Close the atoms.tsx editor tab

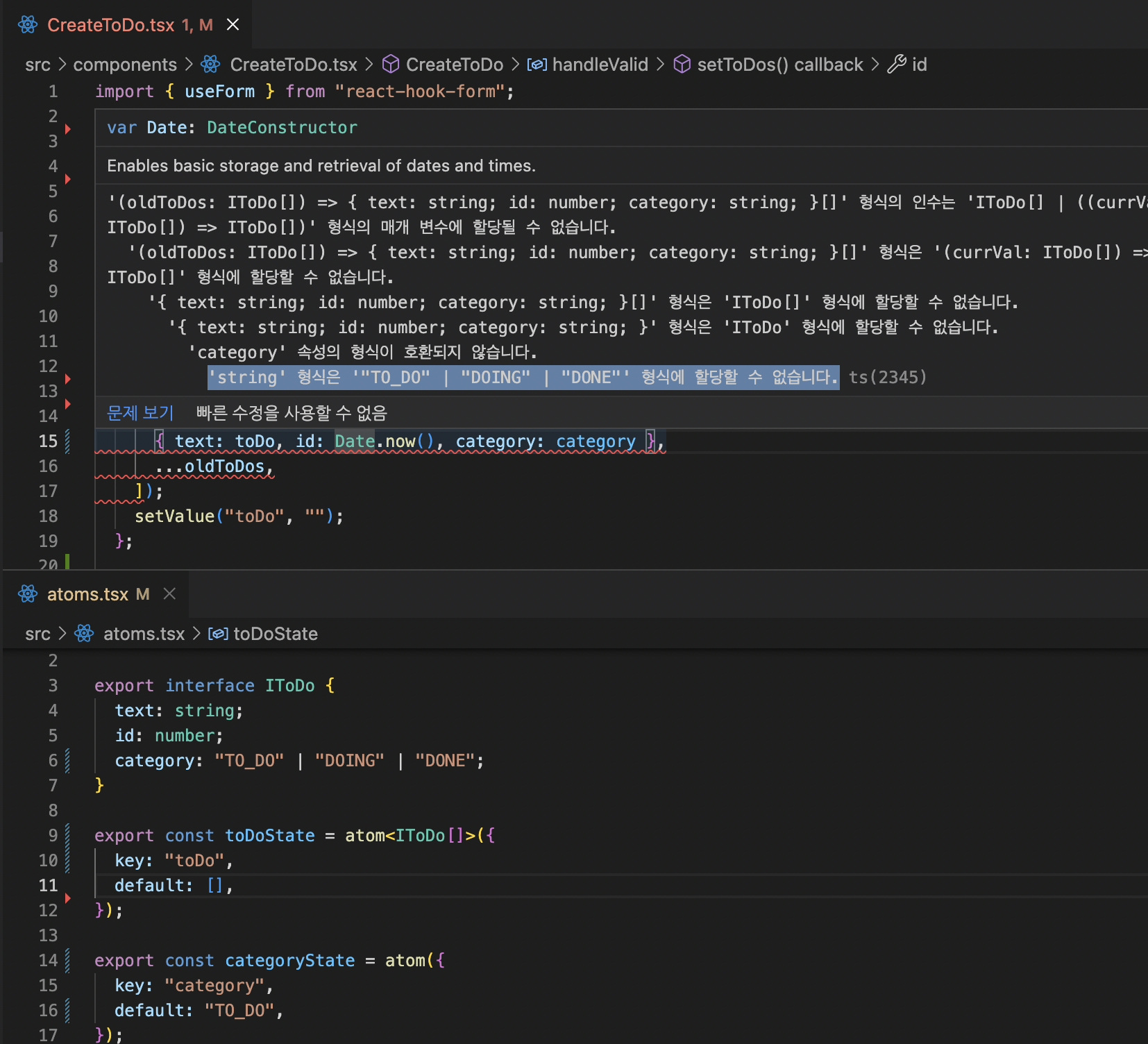pos(169,593)
